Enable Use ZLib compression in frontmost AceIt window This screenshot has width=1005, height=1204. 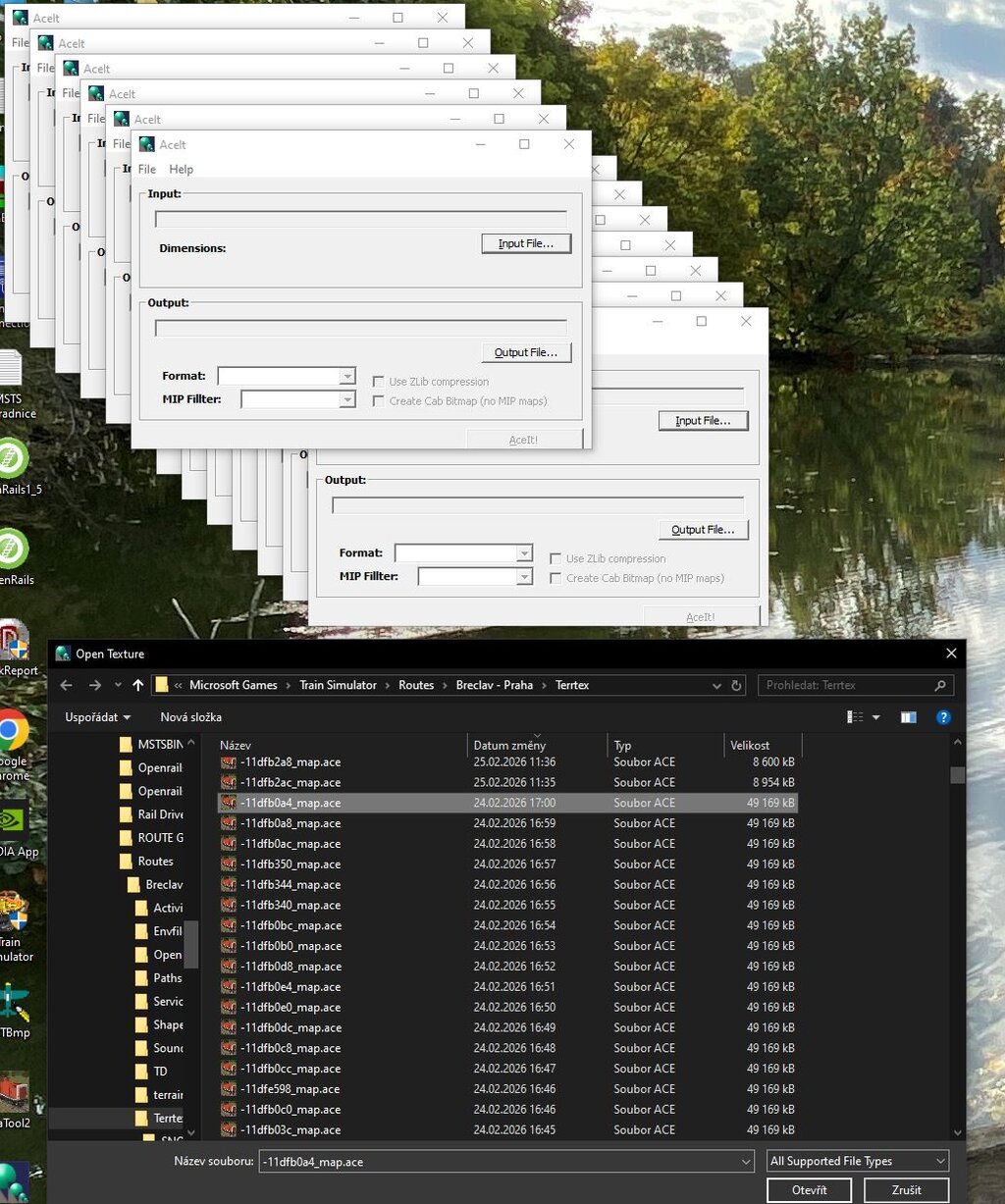point(379,382)
